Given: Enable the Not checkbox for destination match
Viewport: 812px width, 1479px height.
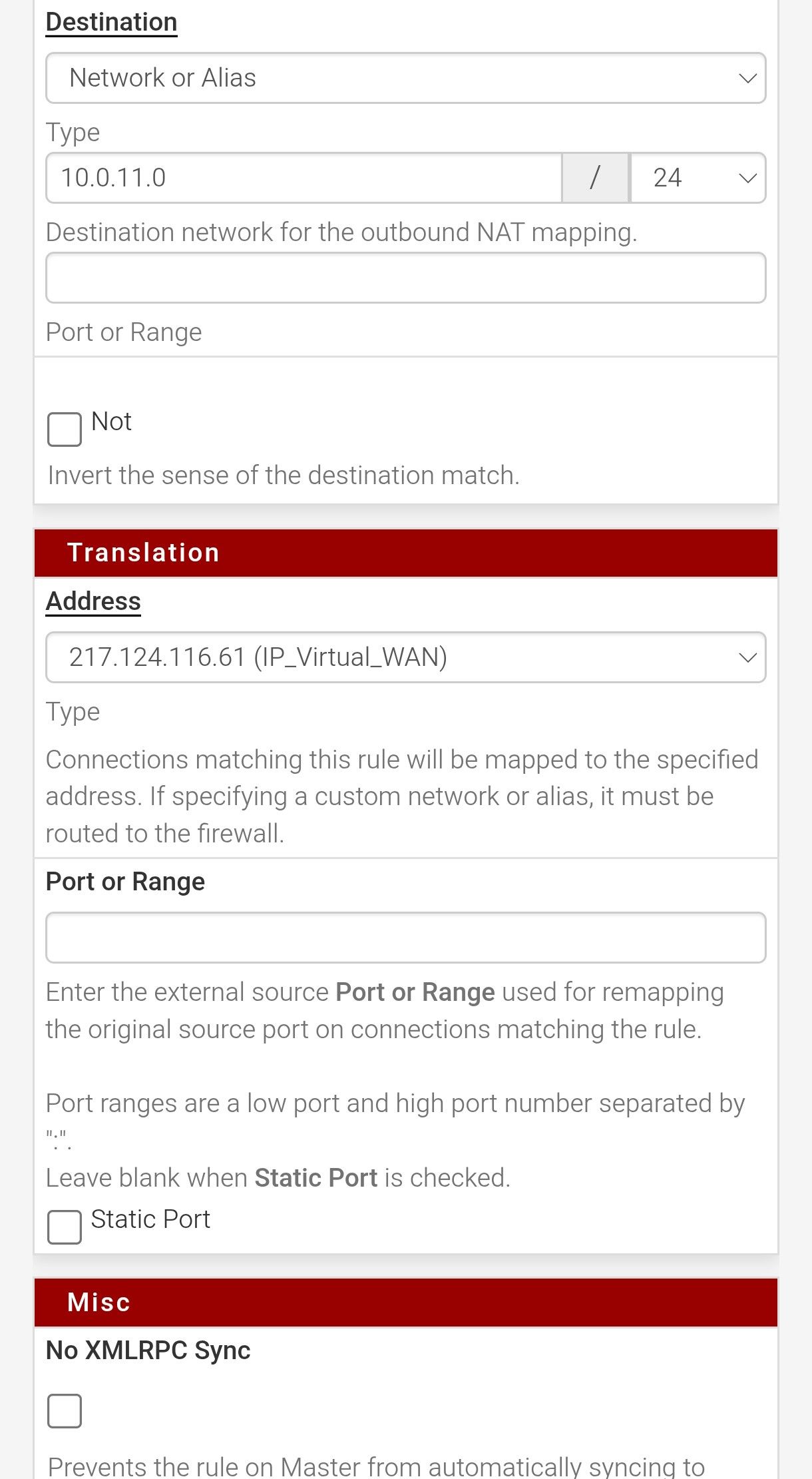Looking at the screenshot, I should pos(65,429).
